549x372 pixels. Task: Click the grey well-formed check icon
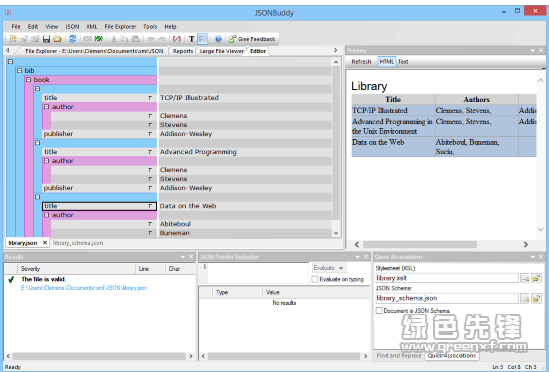[88, 39]
